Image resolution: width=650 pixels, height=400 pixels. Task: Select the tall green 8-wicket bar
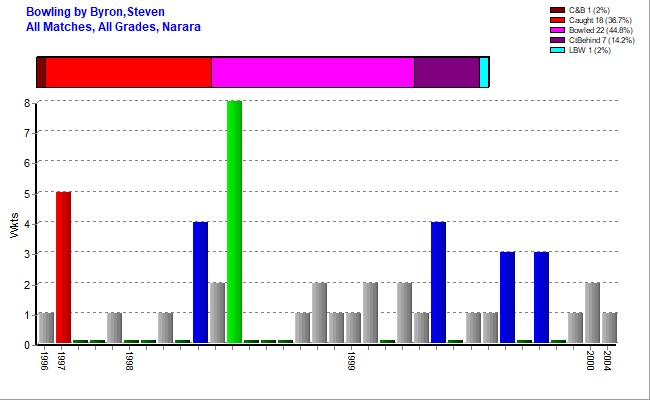pos(234,222)
